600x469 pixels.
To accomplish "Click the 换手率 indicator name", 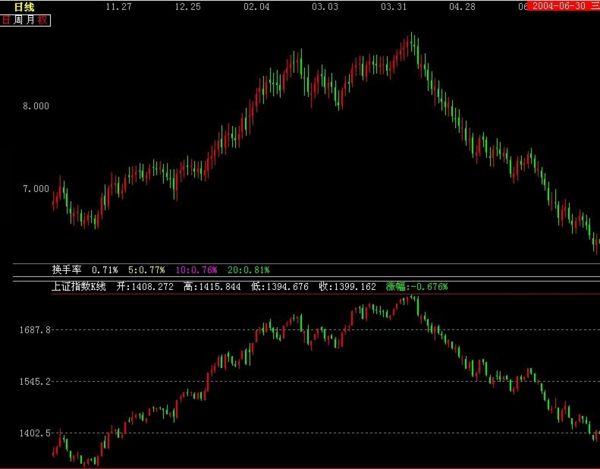I will 67,270.
